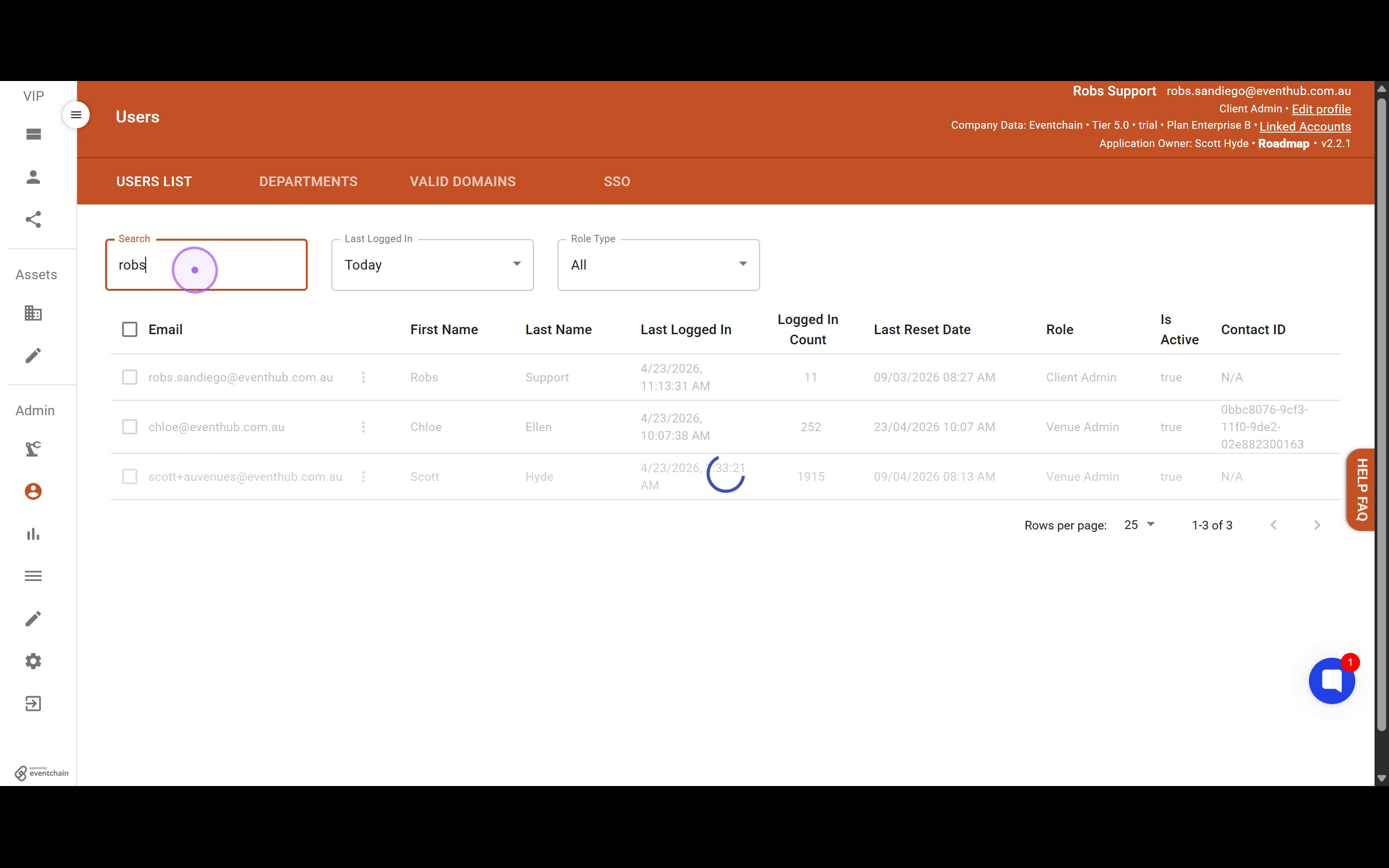Open the Assets buildings icon
This screenshot has height=868, width=1389.
click(x=33, y=313)
